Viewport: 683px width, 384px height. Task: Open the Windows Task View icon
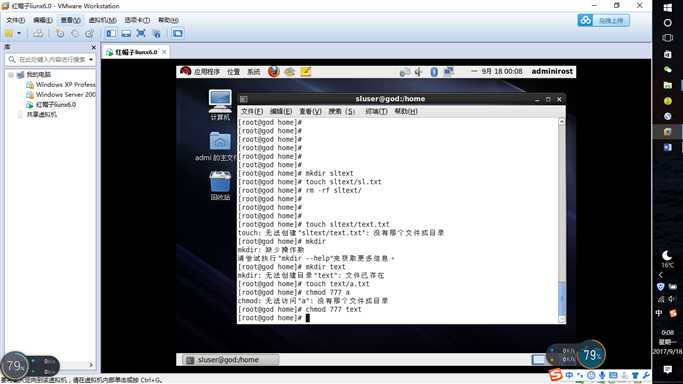[667, 38]
